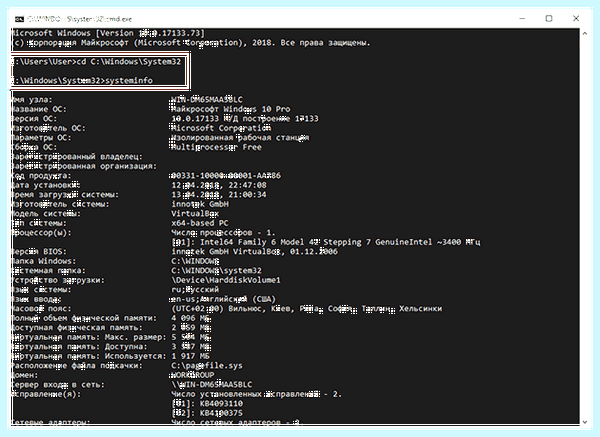Minimize the cmd.exe window

pos(522,18)
